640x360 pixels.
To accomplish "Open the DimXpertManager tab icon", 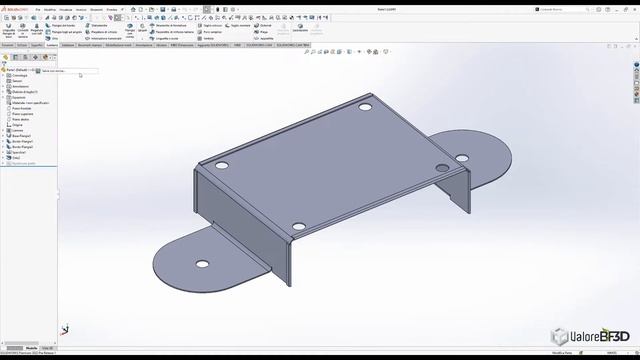I will (x=35, y=57).
